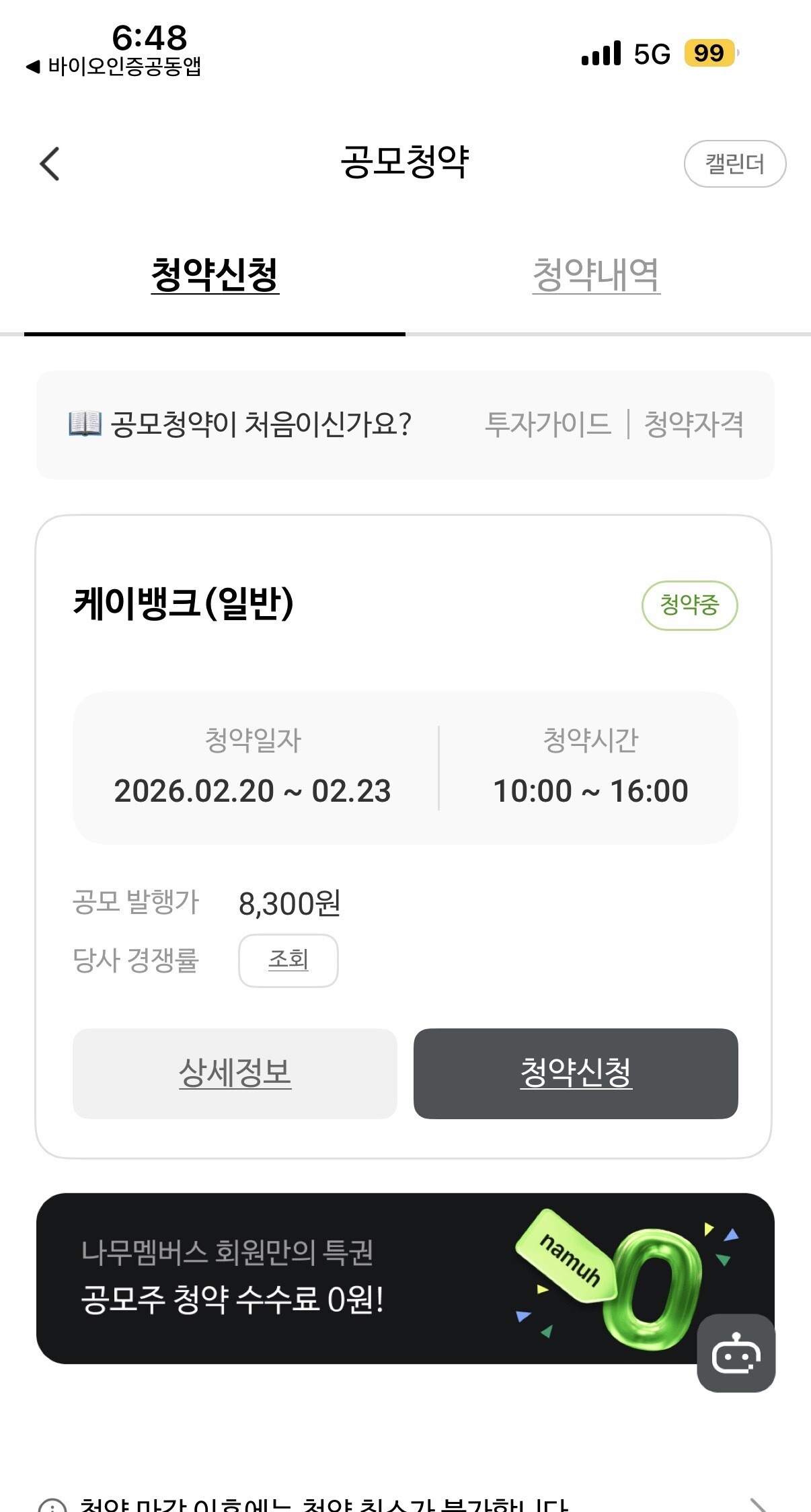Switch to the 청약내역 tab
This screenshot has height=1512, width=811.
pos(596,275)
